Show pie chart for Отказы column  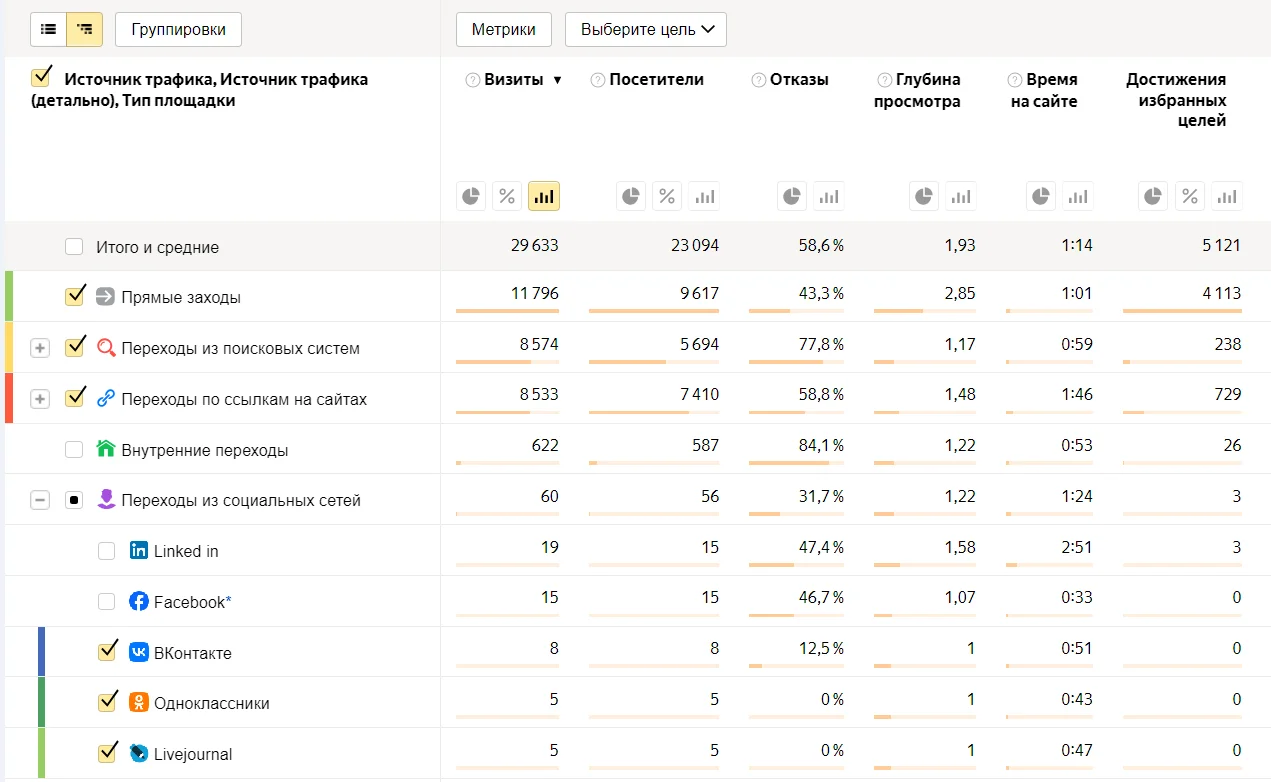coord(792,196)
